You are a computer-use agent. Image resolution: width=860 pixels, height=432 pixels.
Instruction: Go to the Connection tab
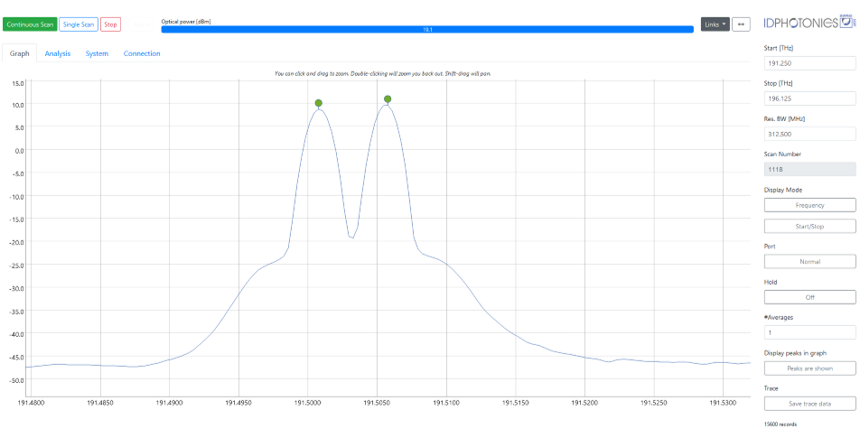click(x=142, y=54)
